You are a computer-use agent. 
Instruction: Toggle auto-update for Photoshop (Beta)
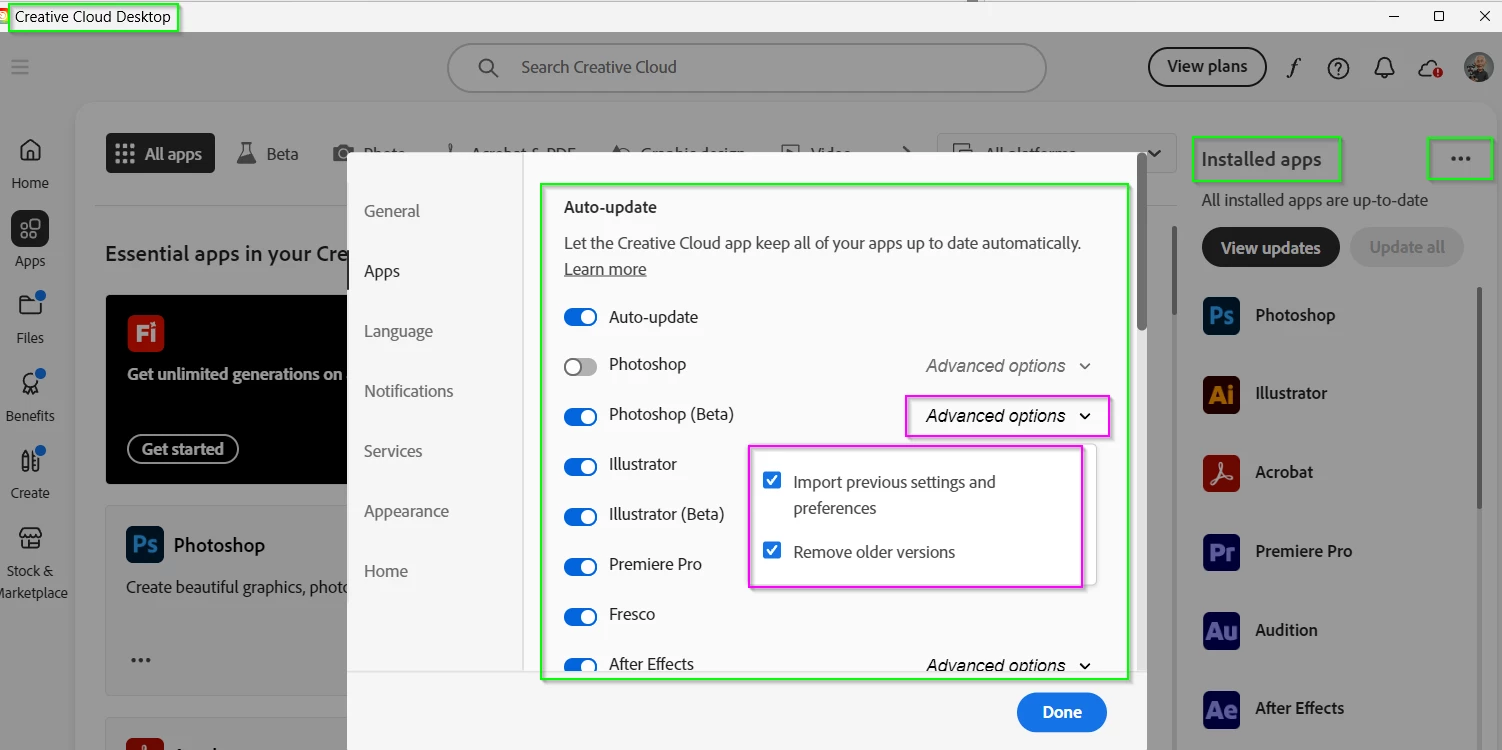pyautogui.click(x=580, y=416)
